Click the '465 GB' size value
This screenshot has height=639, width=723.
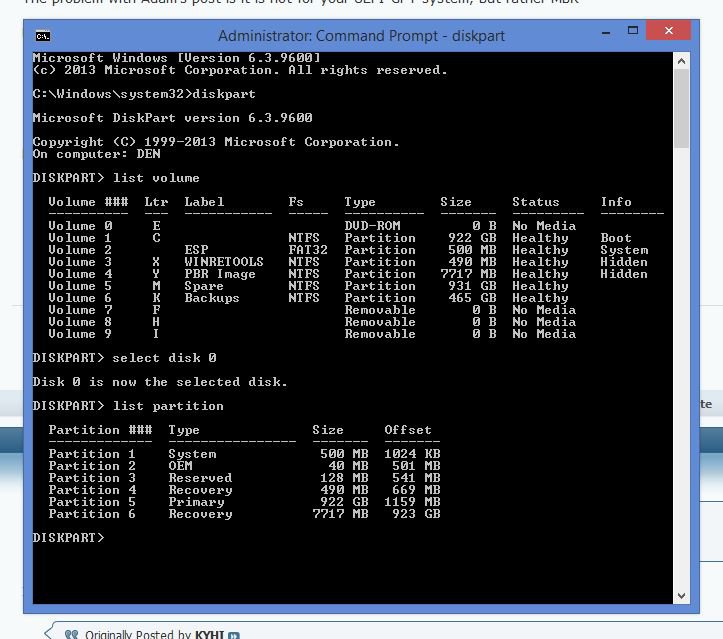472,298
